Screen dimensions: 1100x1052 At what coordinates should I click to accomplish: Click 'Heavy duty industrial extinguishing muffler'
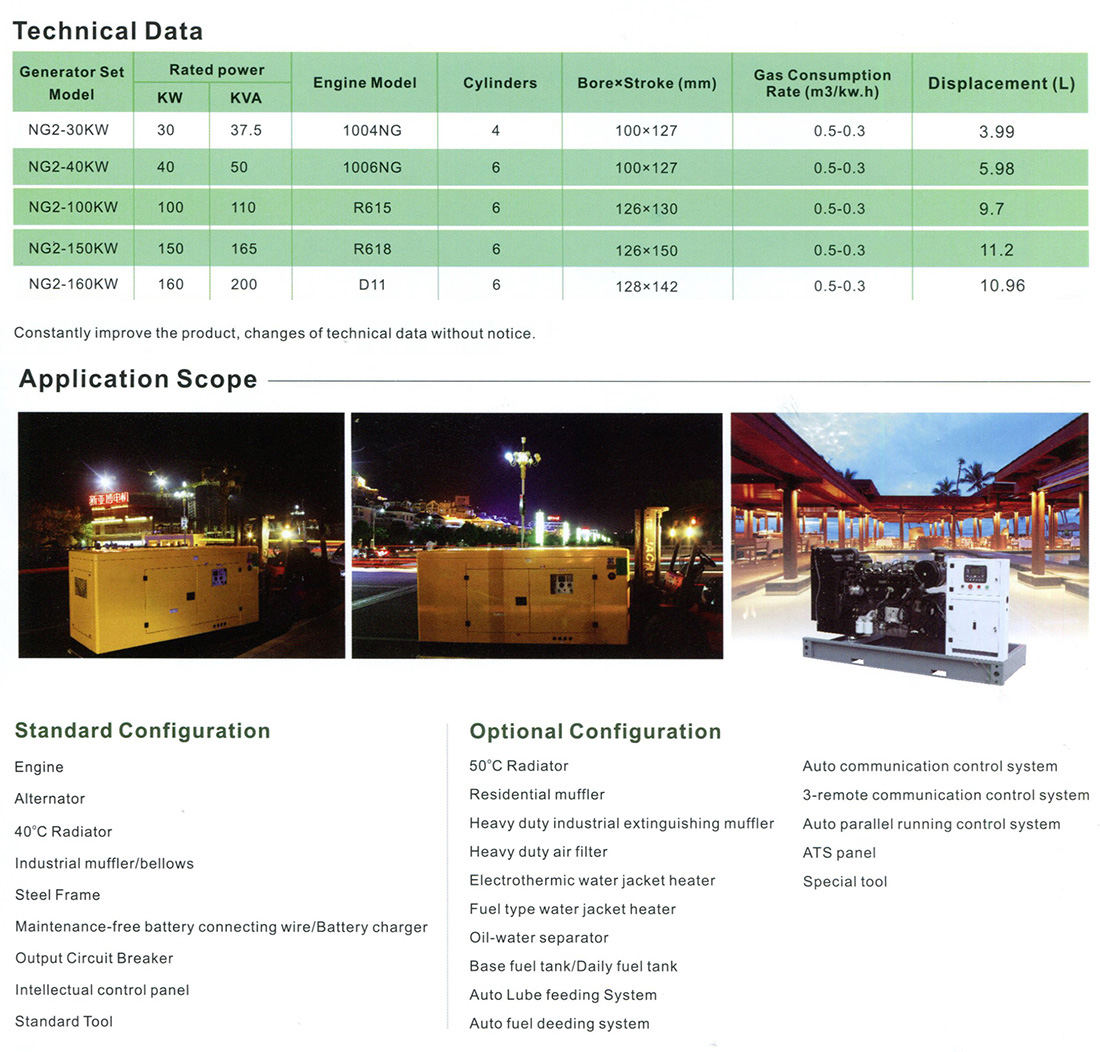[x=622, y=823]
